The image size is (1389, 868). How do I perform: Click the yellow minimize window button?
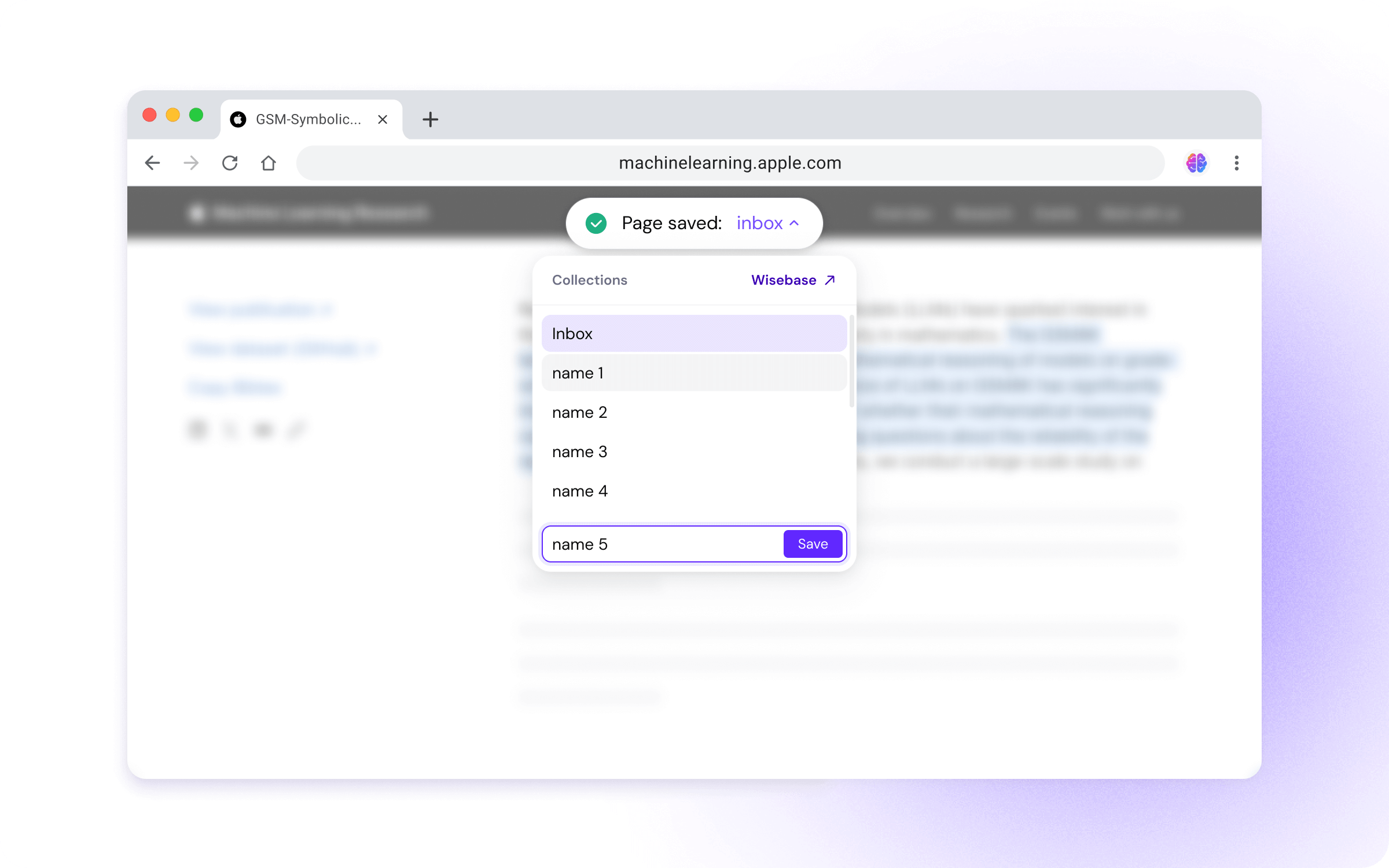(x=172, y=115)
